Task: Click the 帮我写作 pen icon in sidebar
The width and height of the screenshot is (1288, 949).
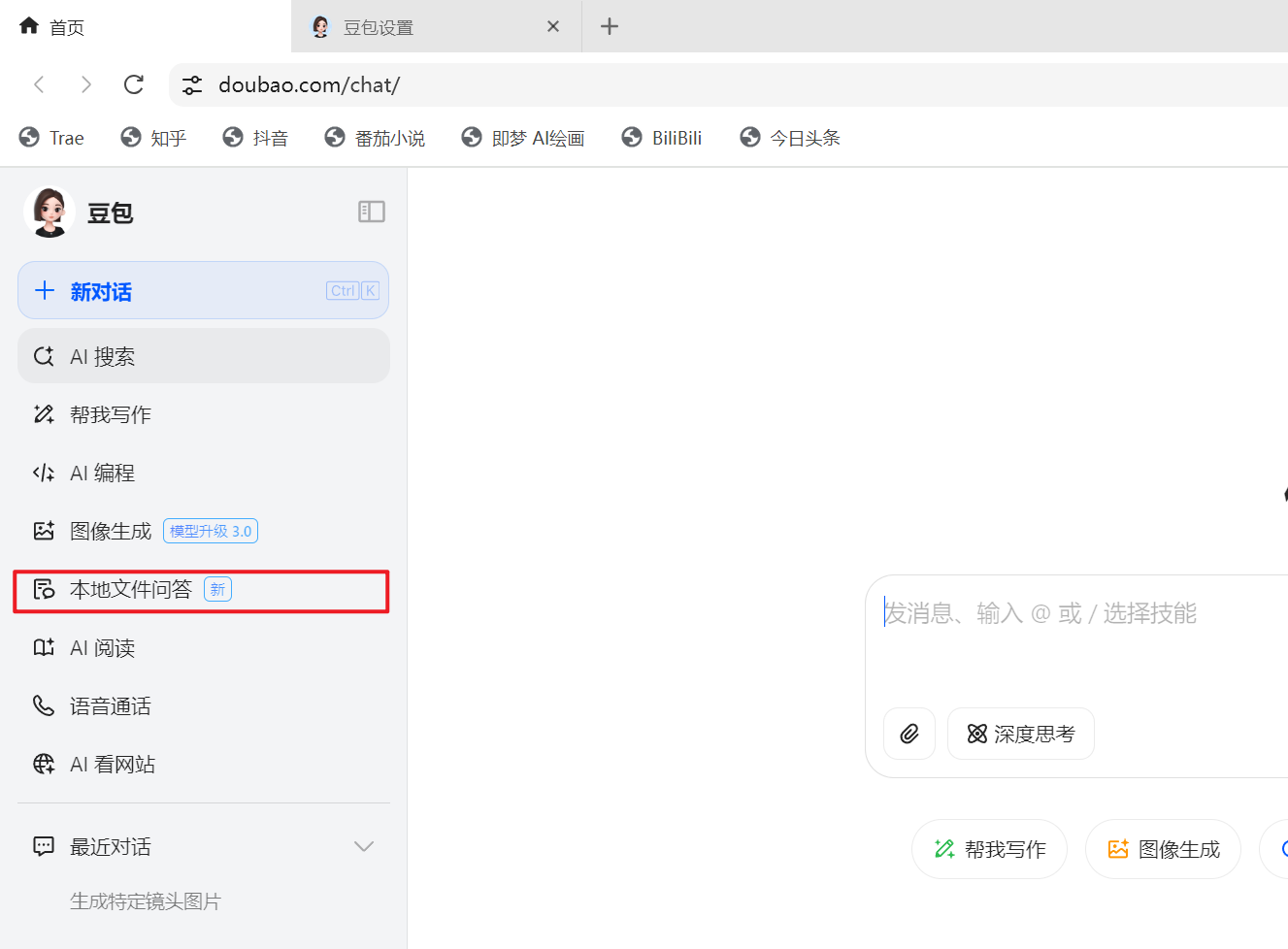Action: pos(44,414)
